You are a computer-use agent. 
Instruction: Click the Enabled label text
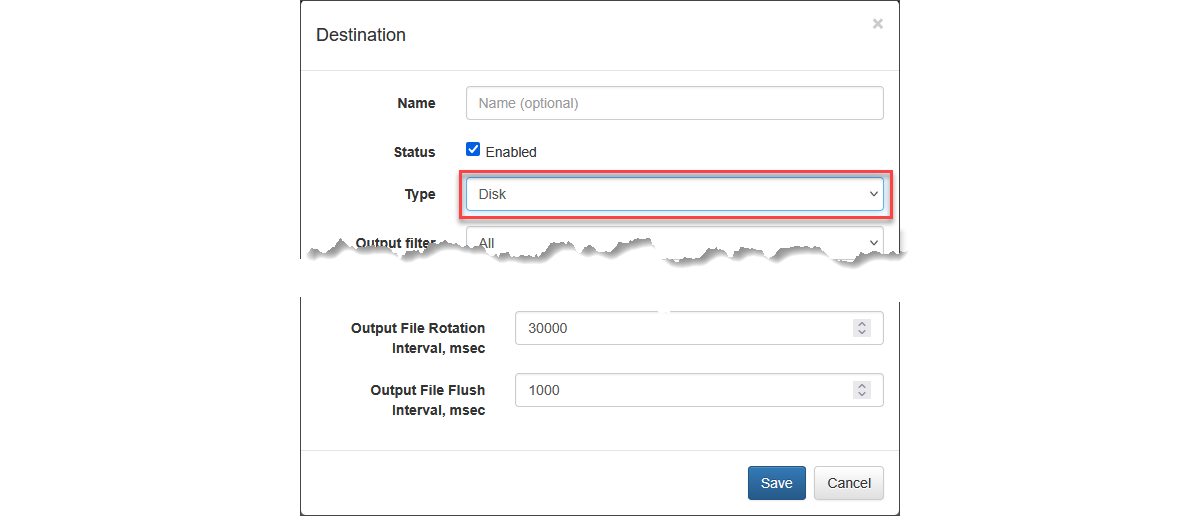click(511, 152)
